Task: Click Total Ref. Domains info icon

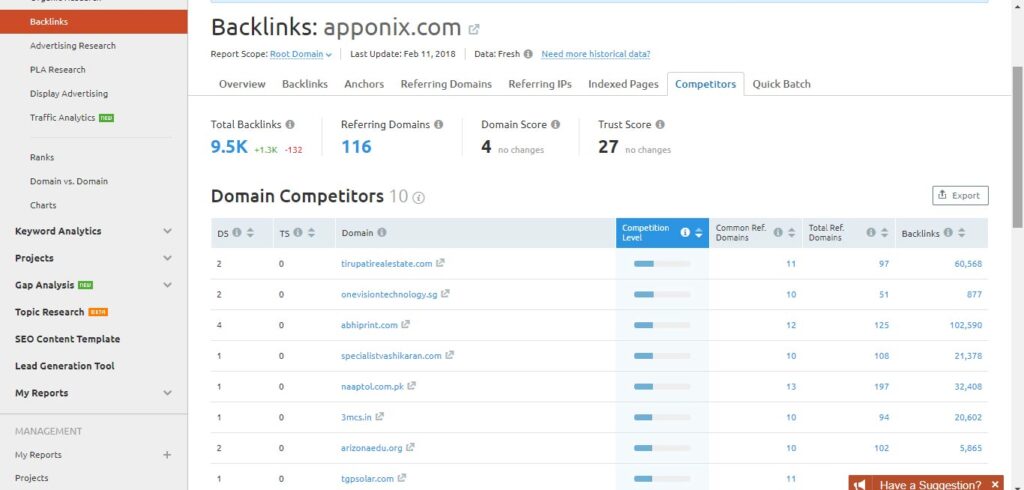Action: click(871, 233)
